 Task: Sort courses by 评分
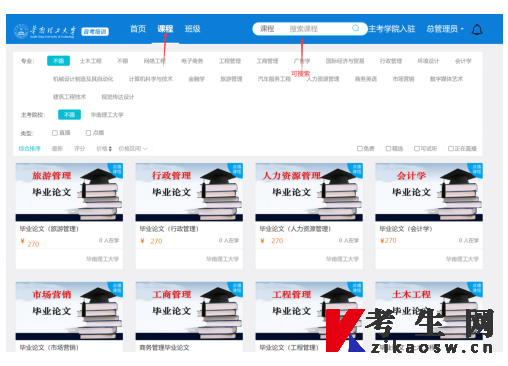(x=79, y=149)
